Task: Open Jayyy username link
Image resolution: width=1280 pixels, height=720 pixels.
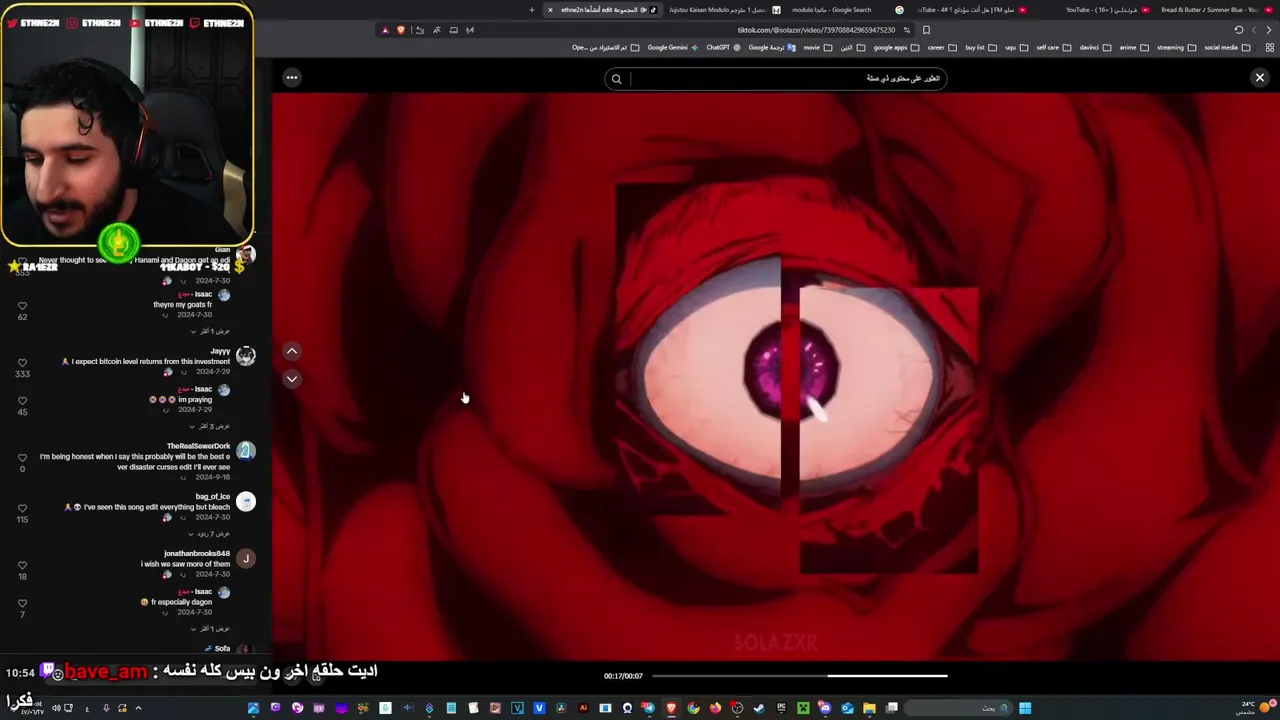Action: click(220, 351)
